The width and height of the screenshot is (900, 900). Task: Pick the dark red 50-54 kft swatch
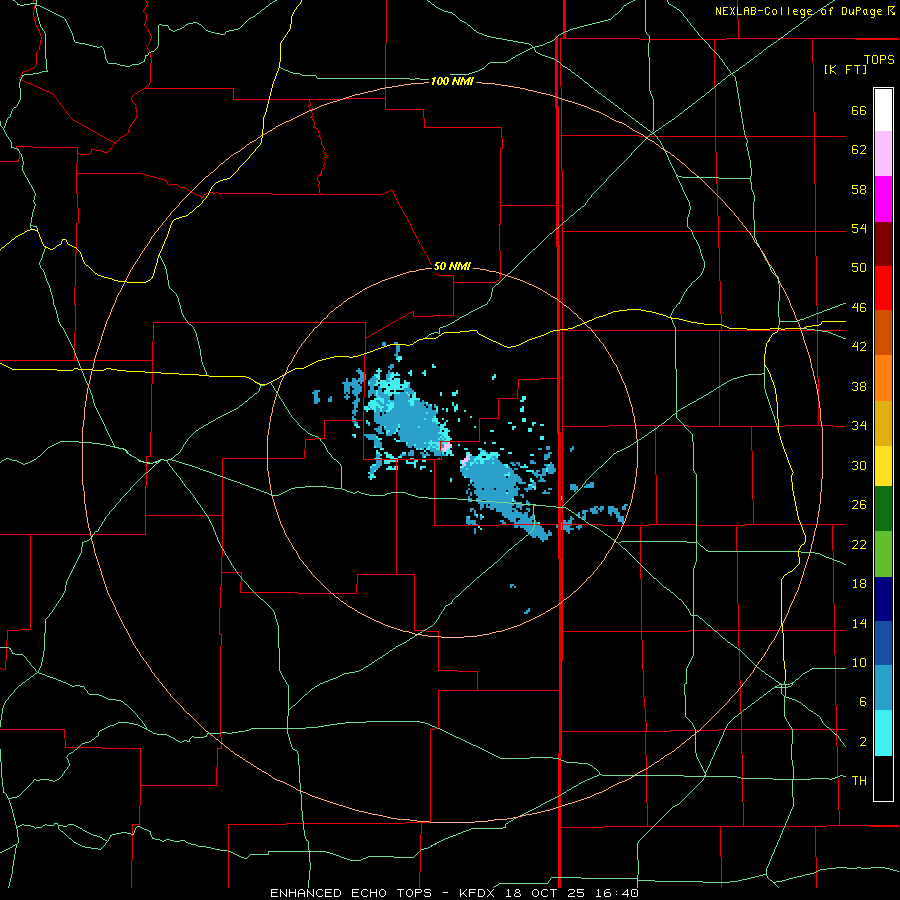tap(883, 244)
